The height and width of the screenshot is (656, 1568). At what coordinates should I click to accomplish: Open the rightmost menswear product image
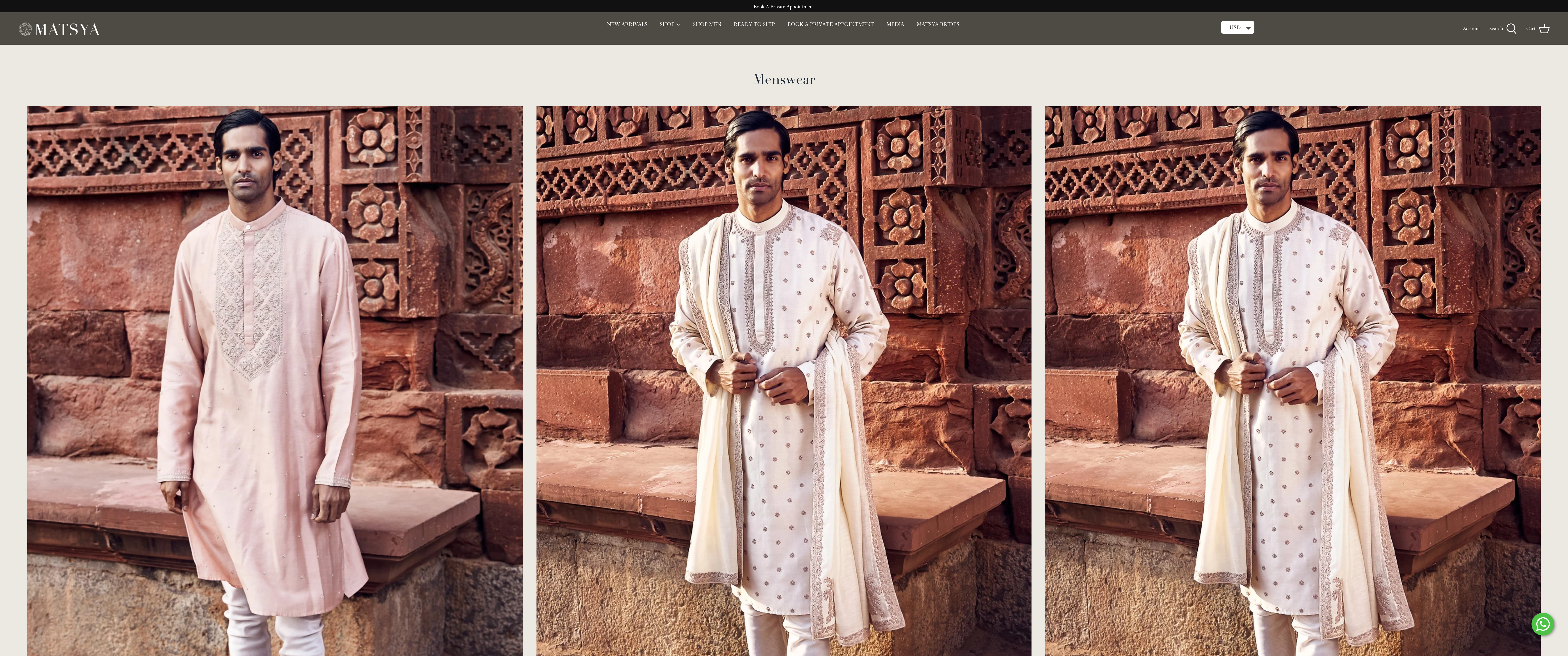coord(1292,377)
